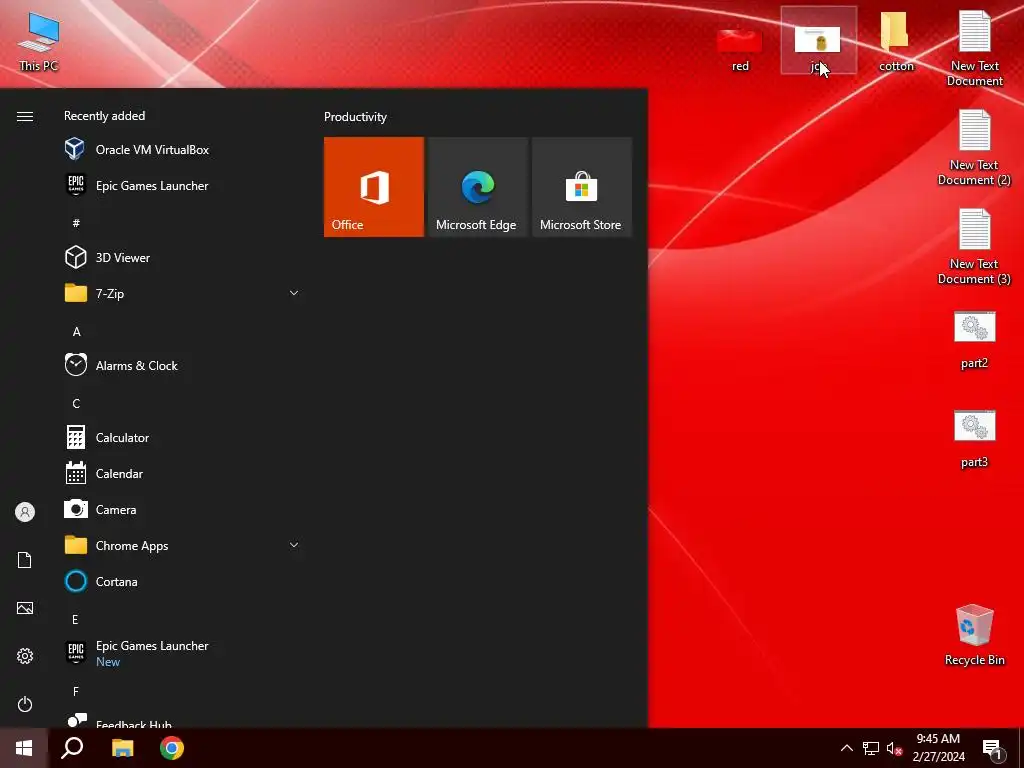Screen dimensions: 1024x768
Task: Show hidden system tray icons
Action: 846,748
